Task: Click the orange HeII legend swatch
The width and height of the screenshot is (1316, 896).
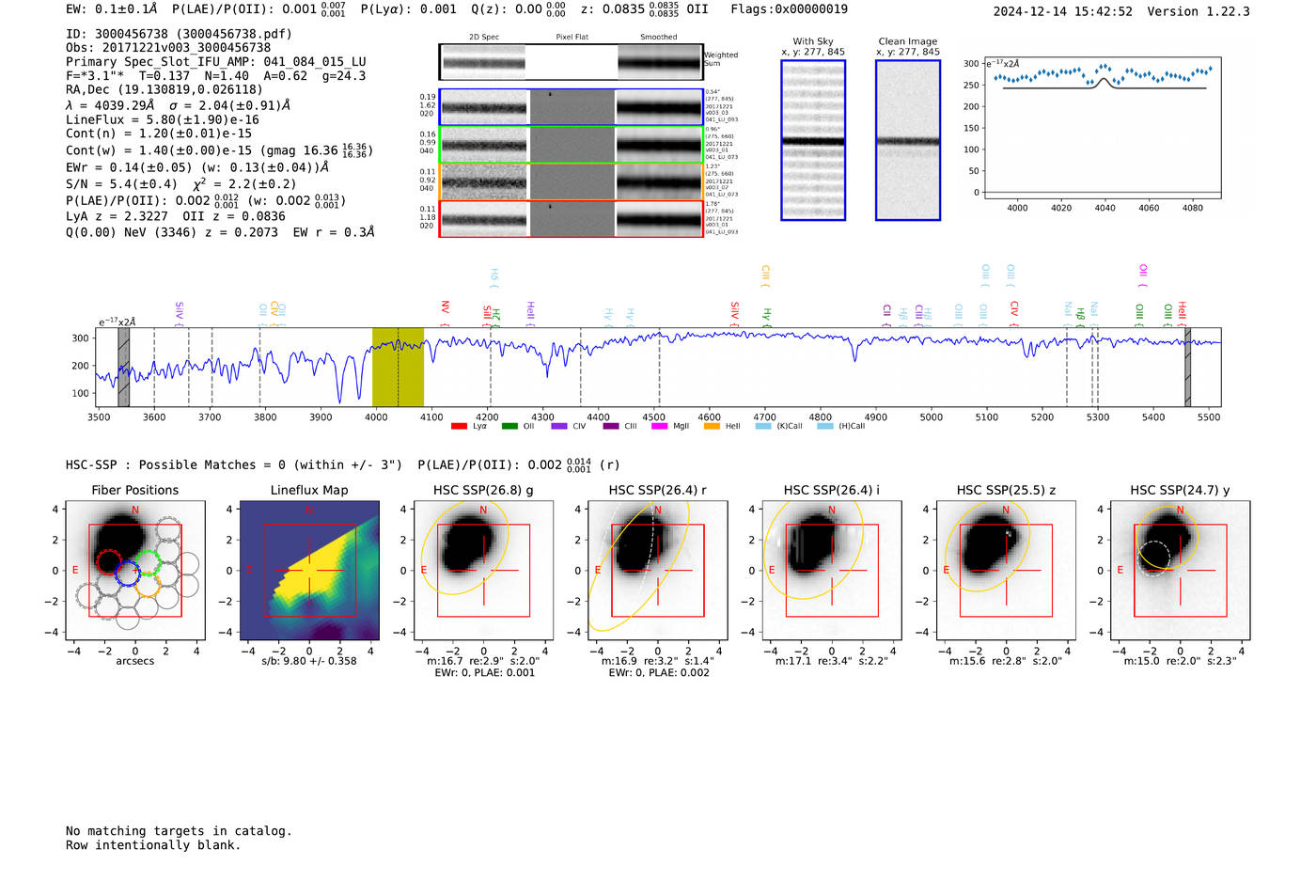Action: pyautogui.click(x=712, y=426)
